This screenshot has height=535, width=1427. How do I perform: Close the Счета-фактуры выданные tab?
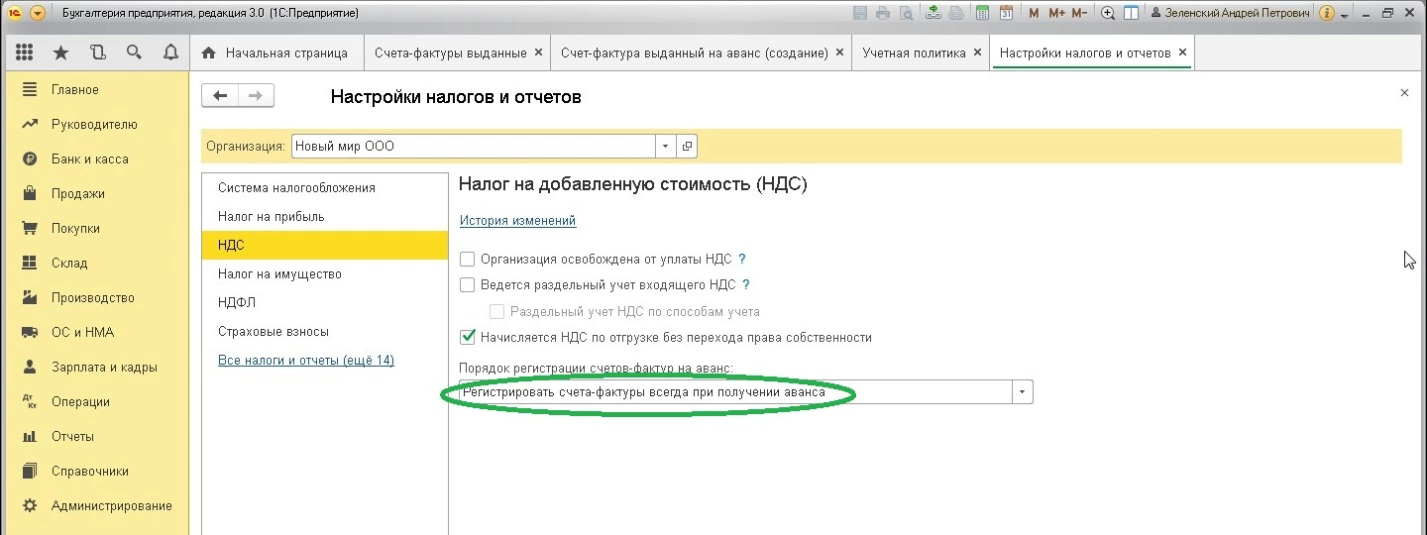coord(539,52)
